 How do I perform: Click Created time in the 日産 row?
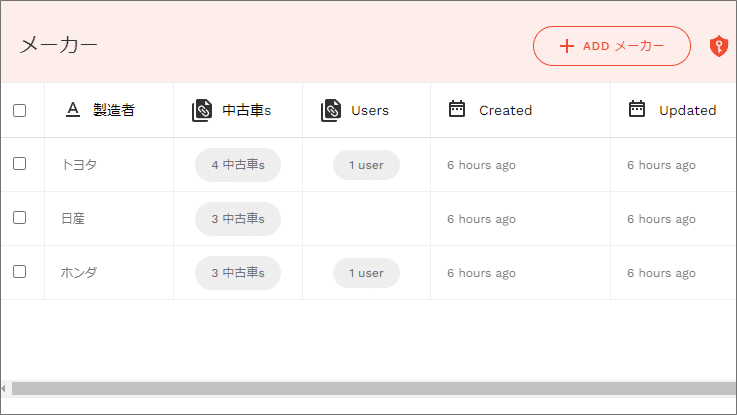click(x=481, y=219)
